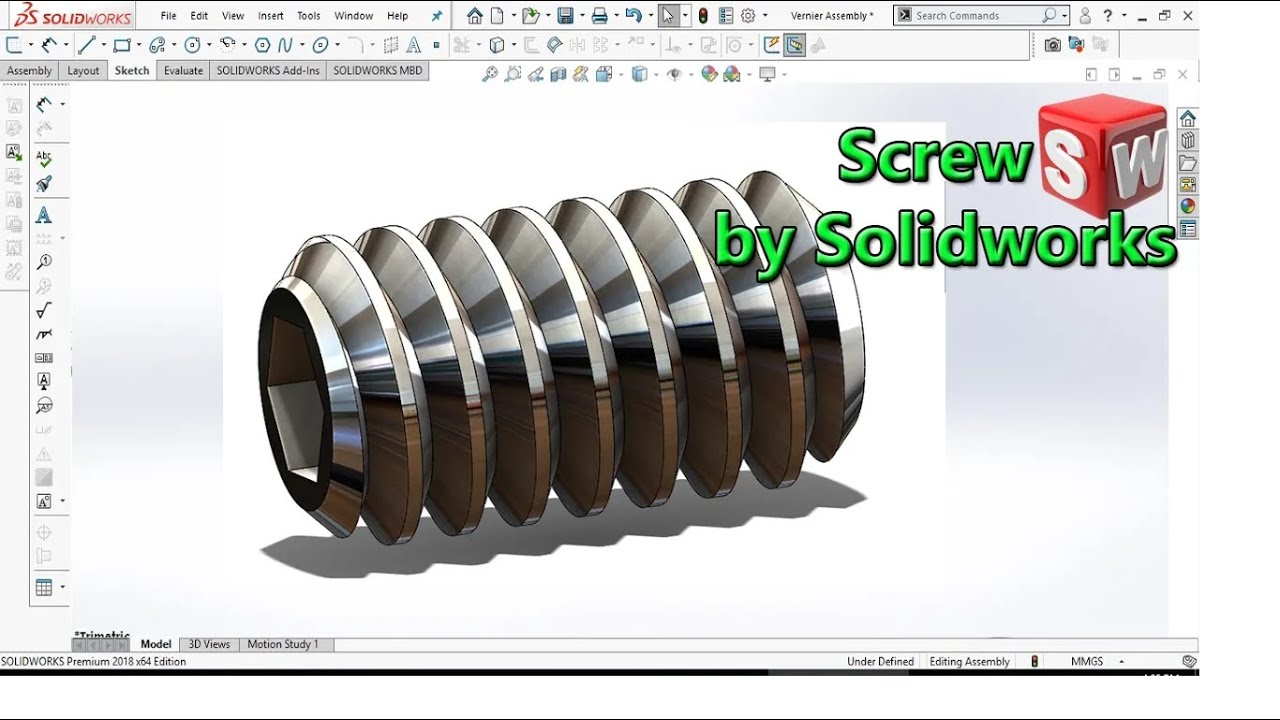Toggle Rapid Sketch lightning icon
The width and height of the screenshot is (1280, 720).
coord(771,45)
